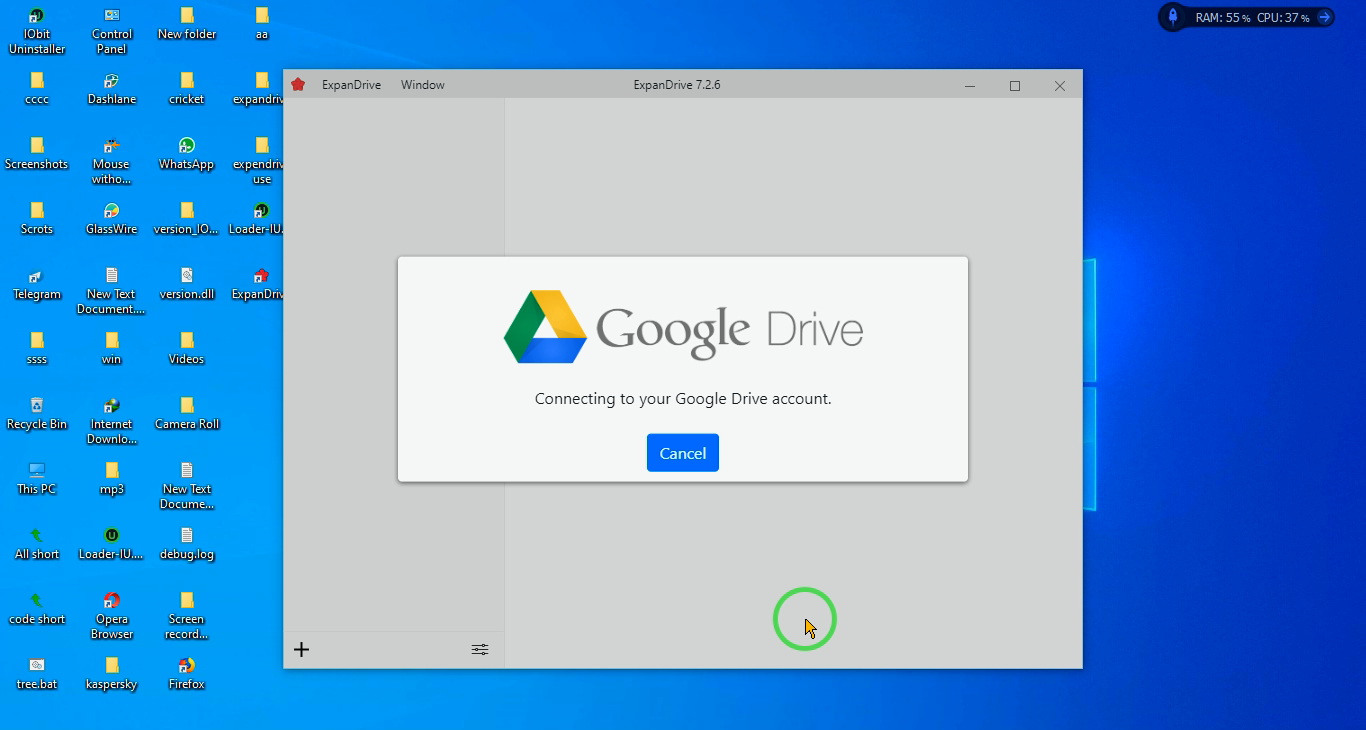
Task: Select the Camera Roll desktop folder
Action: pyautogui.click(x=187, y=414)
